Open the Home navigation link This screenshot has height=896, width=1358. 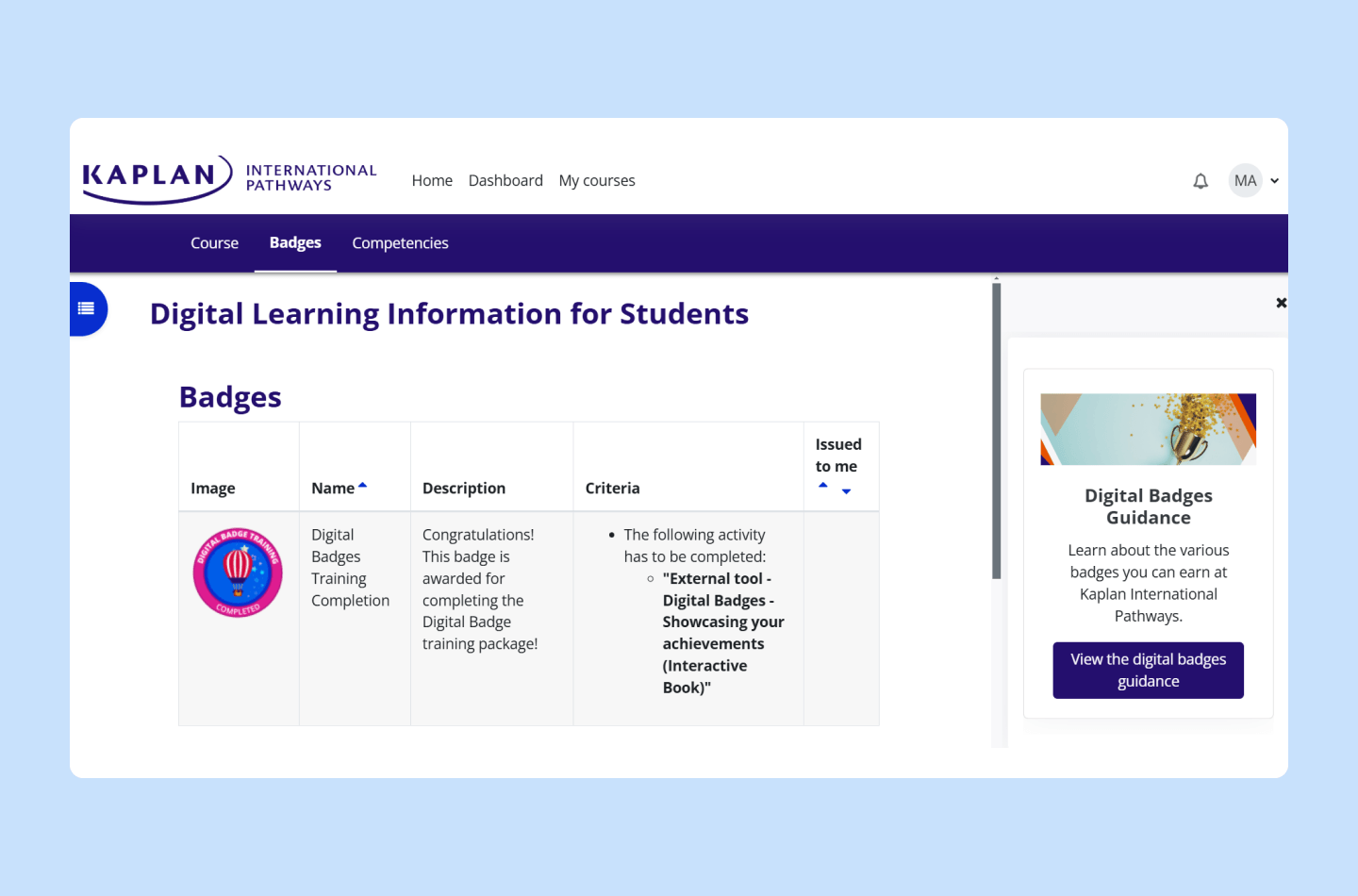pyautogui.click(x=432, y=180)
